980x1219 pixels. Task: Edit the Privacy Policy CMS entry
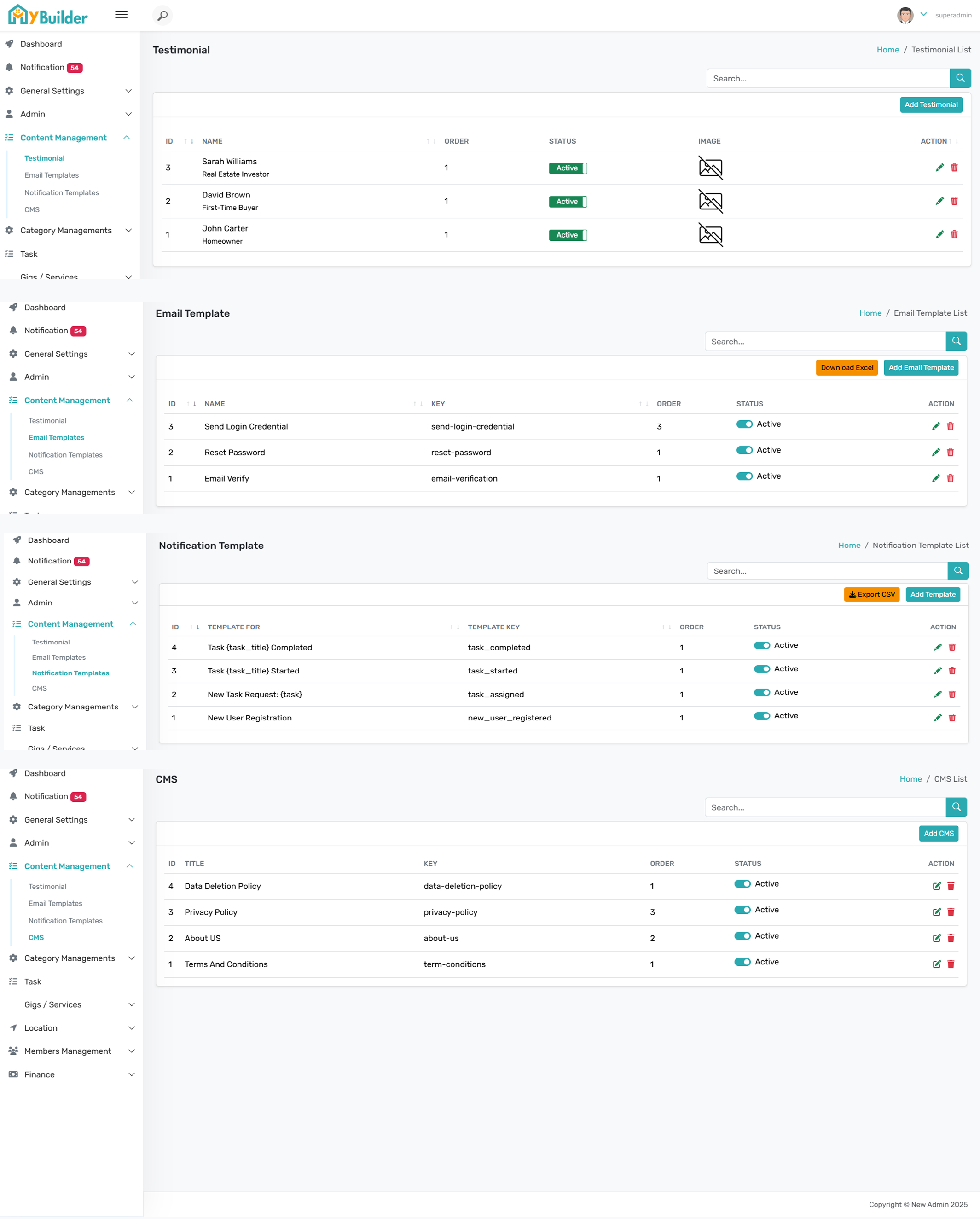click(936, 912)
